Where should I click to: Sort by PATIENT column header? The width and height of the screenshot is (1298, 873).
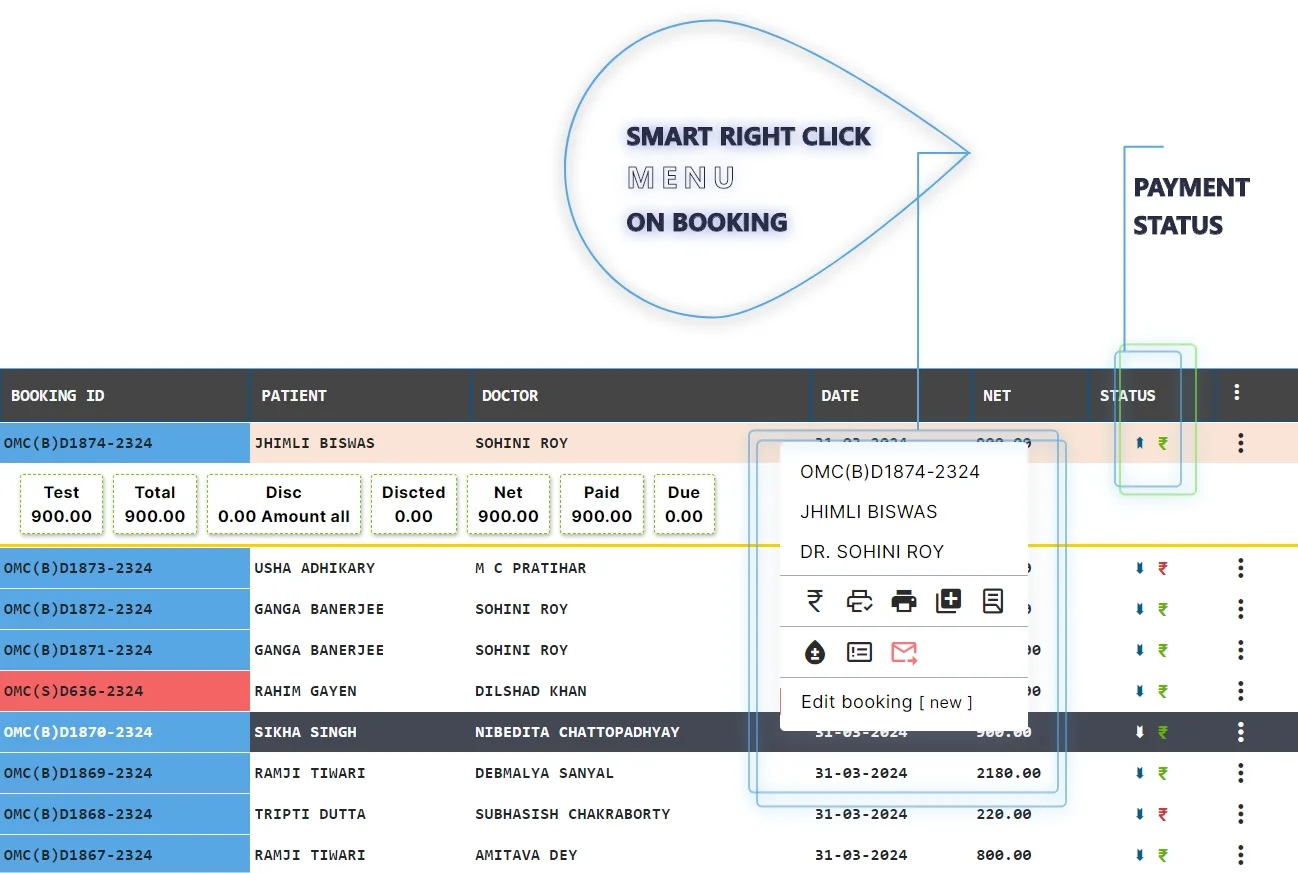point(294,395)
